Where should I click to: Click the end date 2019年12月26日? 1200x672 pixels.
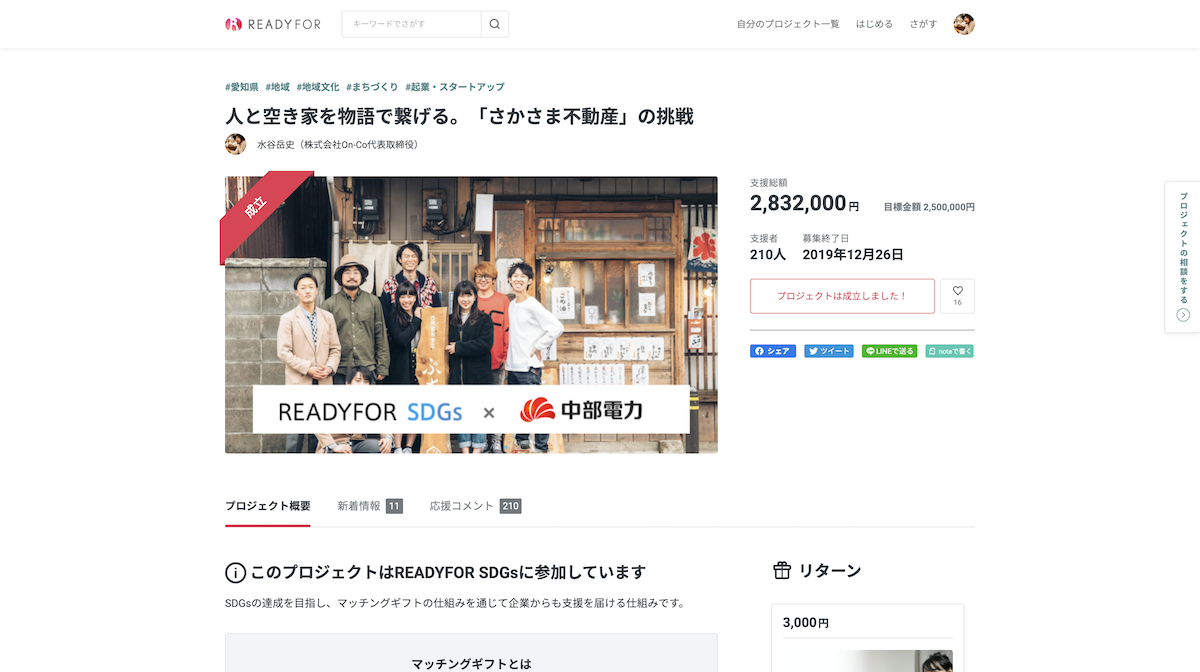pos(852,255)
